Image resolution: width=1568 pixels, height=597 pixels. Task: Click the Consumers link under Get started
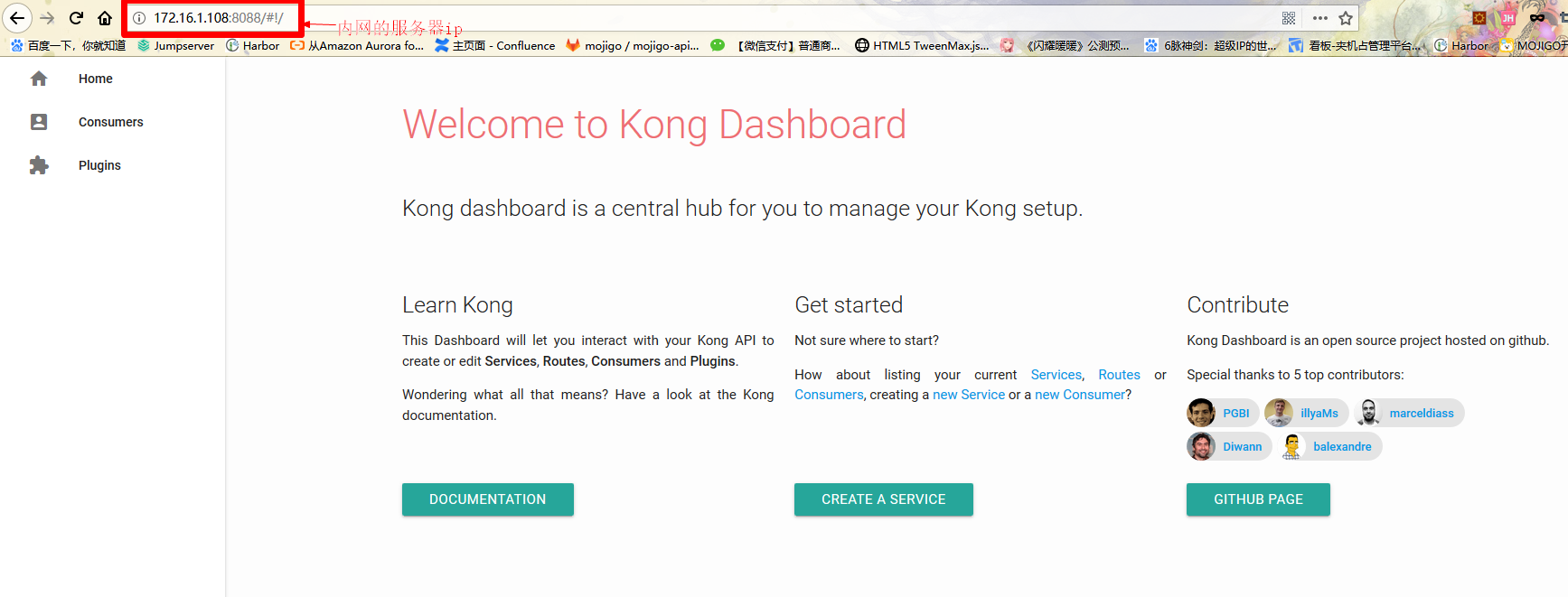pyautogui.click(x=829, y=395)
